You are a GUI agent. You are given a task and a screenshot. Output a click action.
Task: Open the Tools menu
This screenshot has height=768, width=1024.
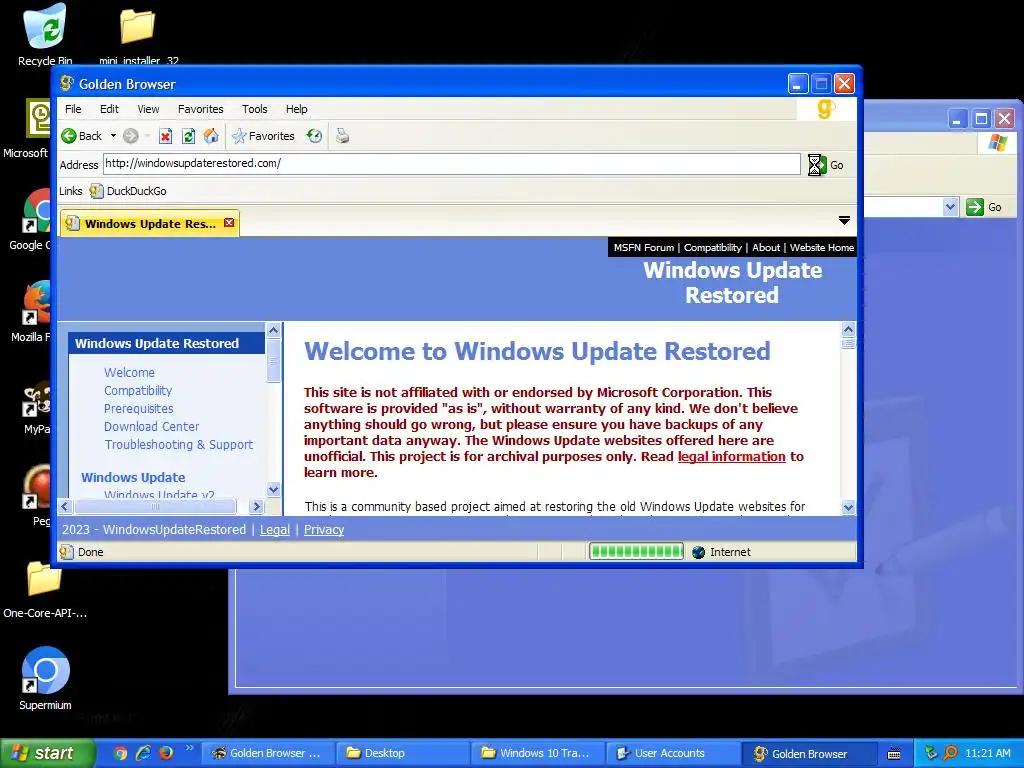pos(255,109)
